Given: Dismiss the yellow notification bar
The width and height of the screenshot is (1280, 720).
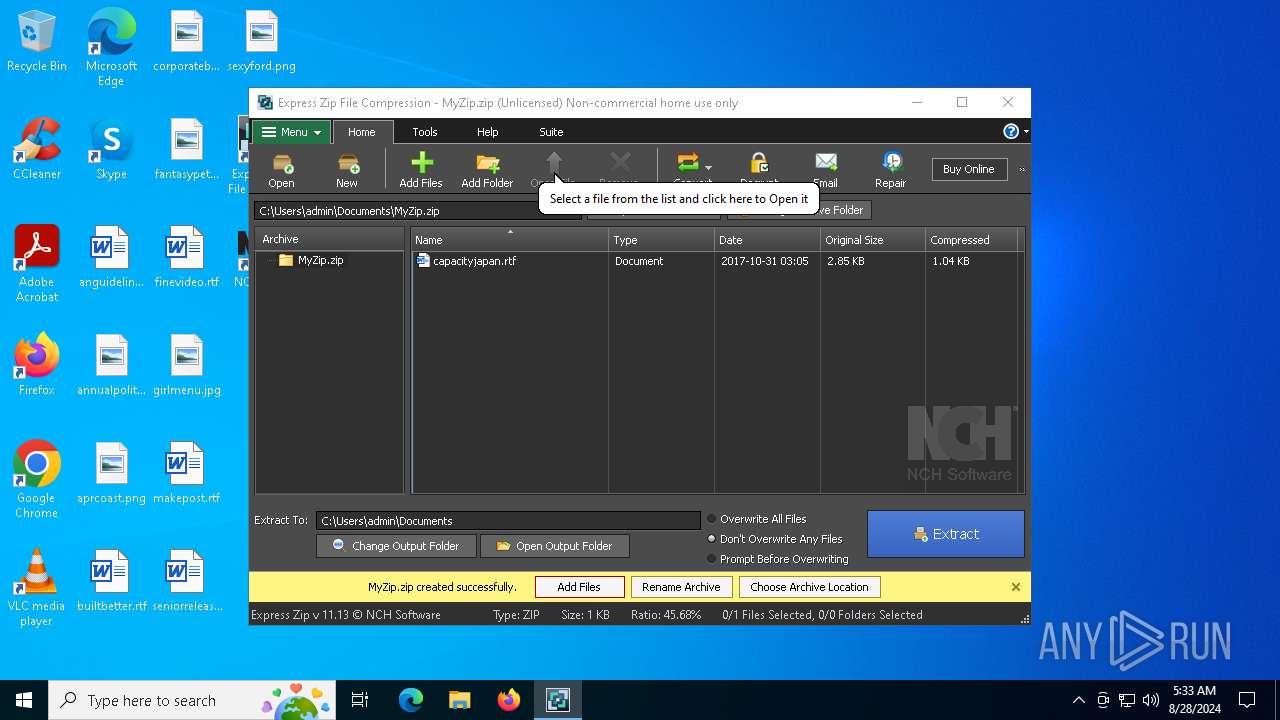Looking at the screenshot, I should click(x=1015, y=587).
